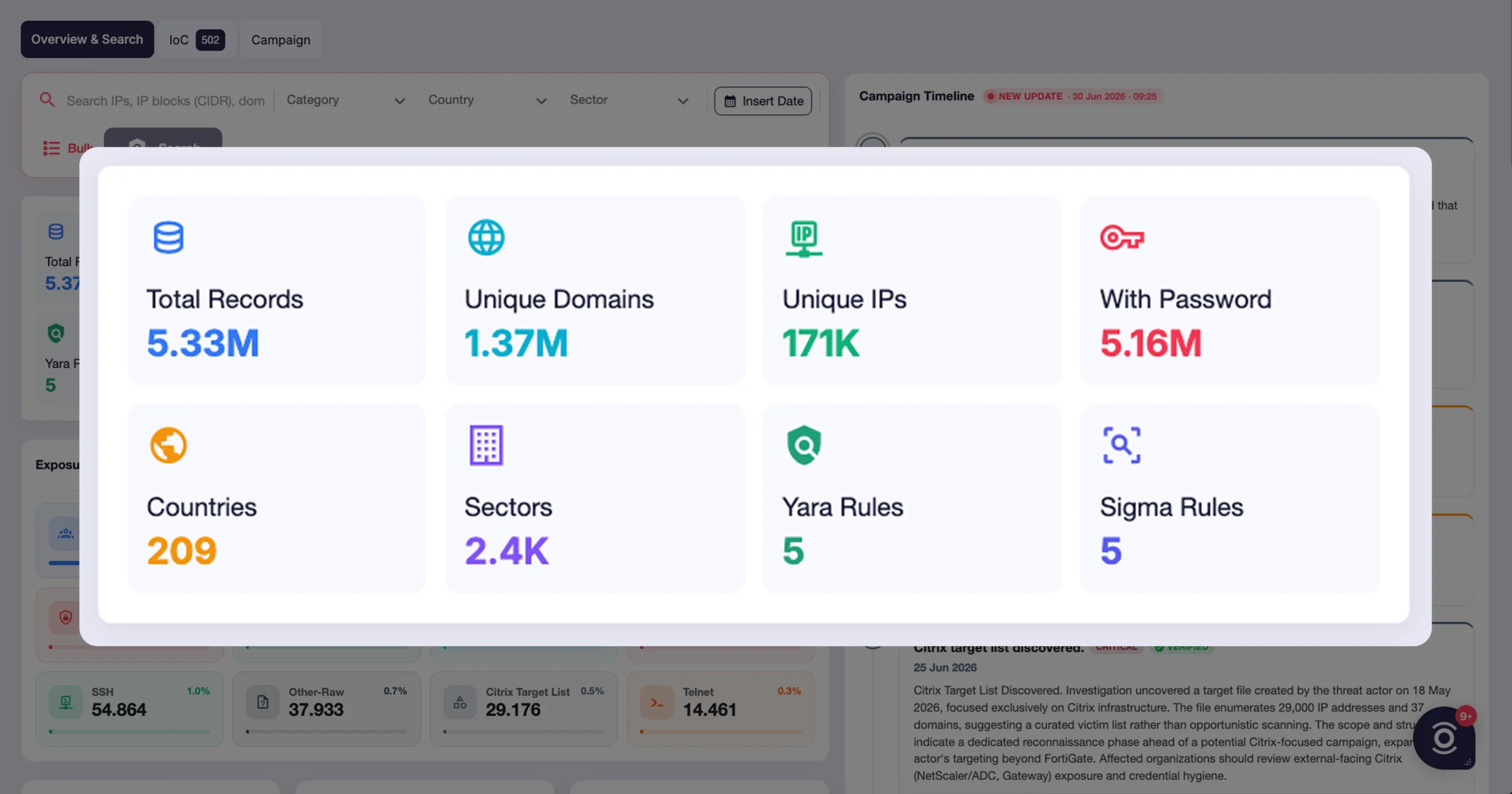Click the NEW UPDATE timeline badge

click(1072, 96)
